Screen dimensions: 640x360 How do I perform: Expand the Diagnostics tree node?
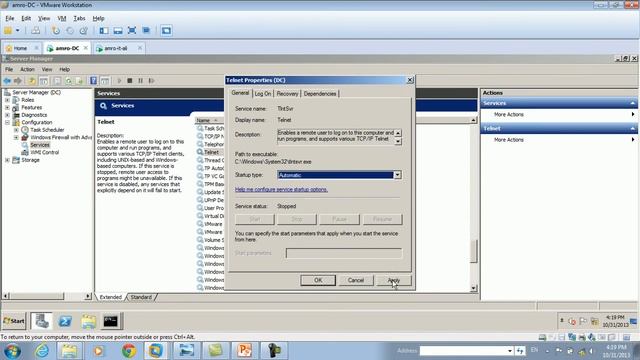[7, 115]
